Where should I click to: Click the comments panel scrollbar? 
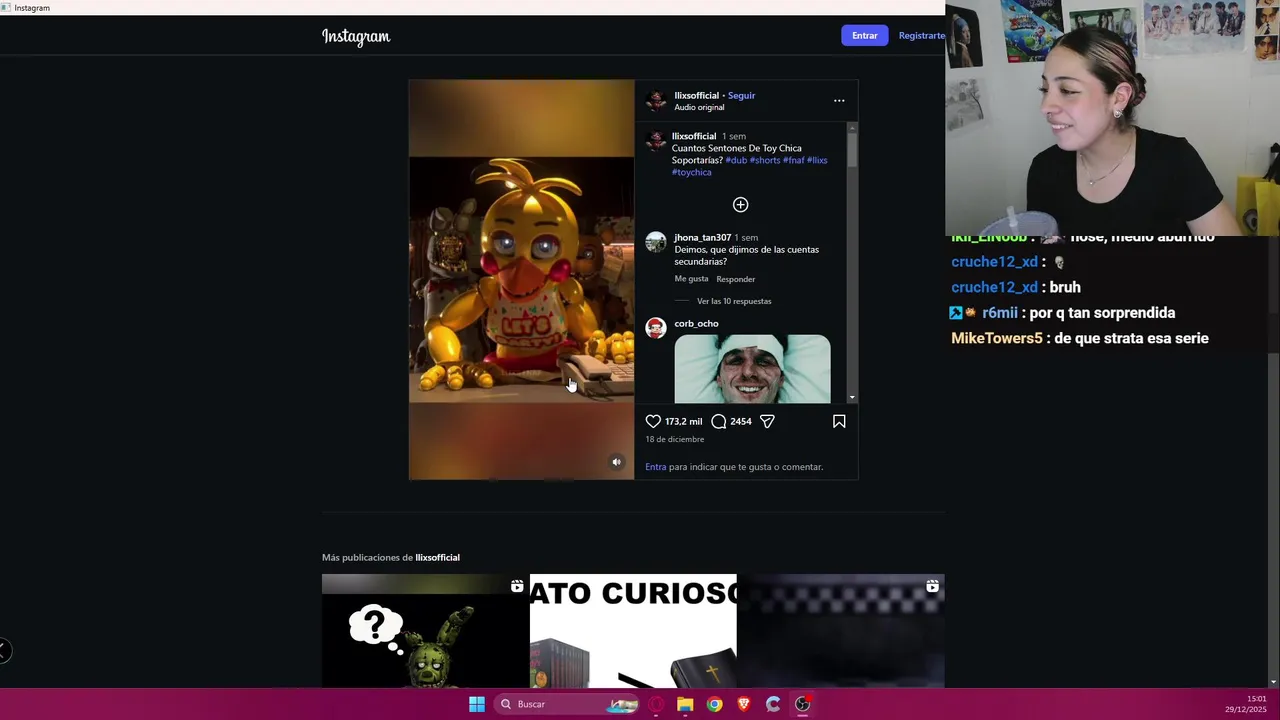852,150
